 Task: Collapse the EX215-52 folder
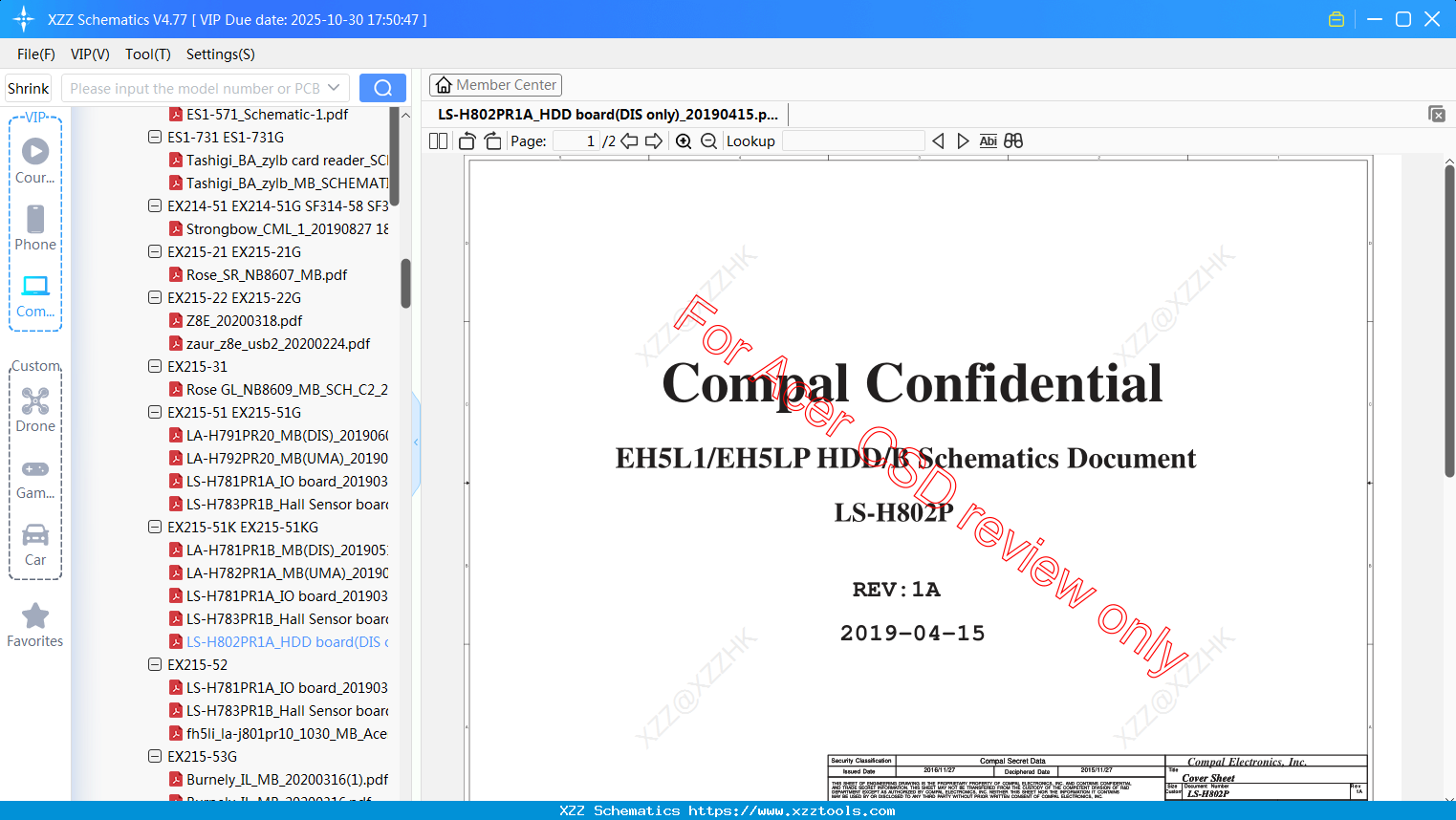click(155, 664)
